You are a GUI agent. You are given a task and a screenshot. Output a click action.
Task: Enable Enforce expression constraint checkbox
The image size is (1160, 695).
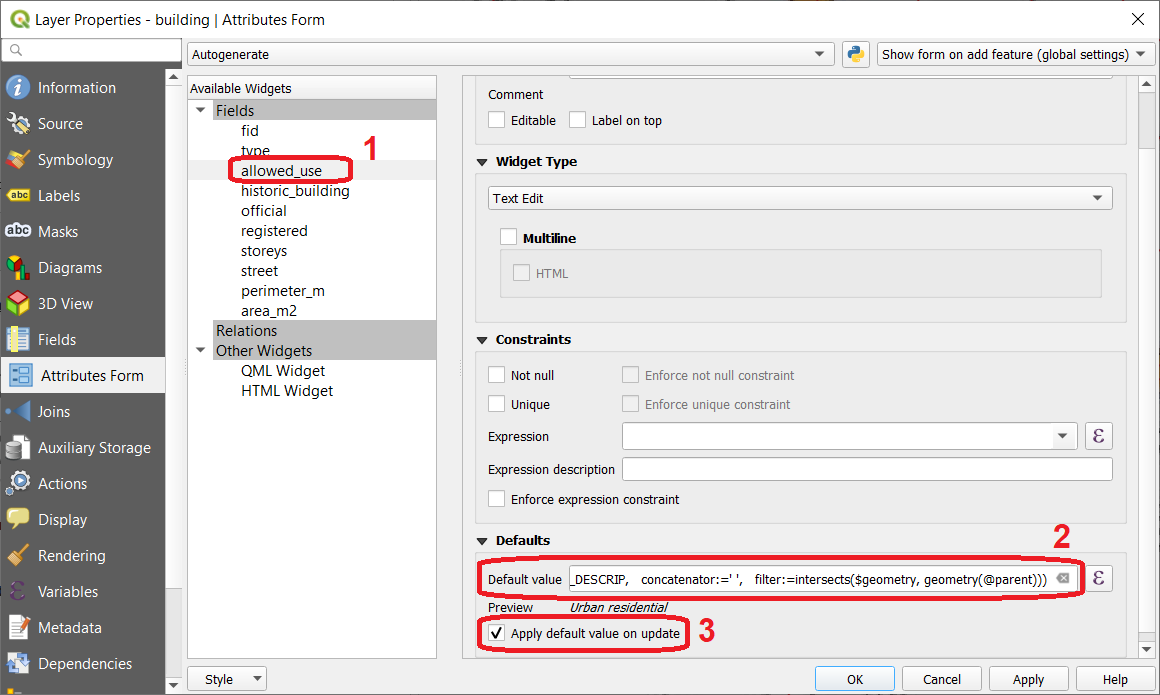tap(496, 500)
